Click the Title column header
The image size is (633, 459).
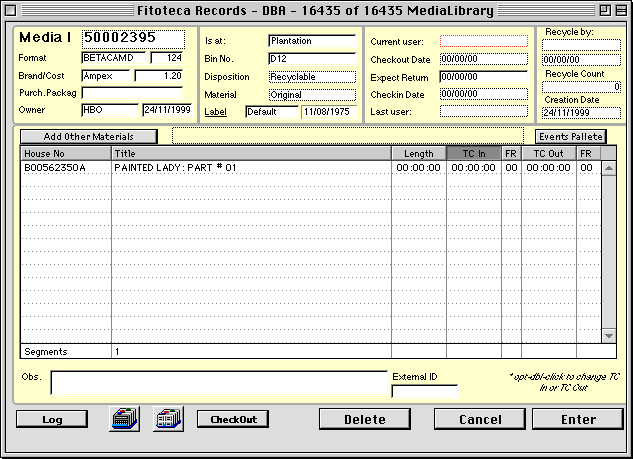251,153
